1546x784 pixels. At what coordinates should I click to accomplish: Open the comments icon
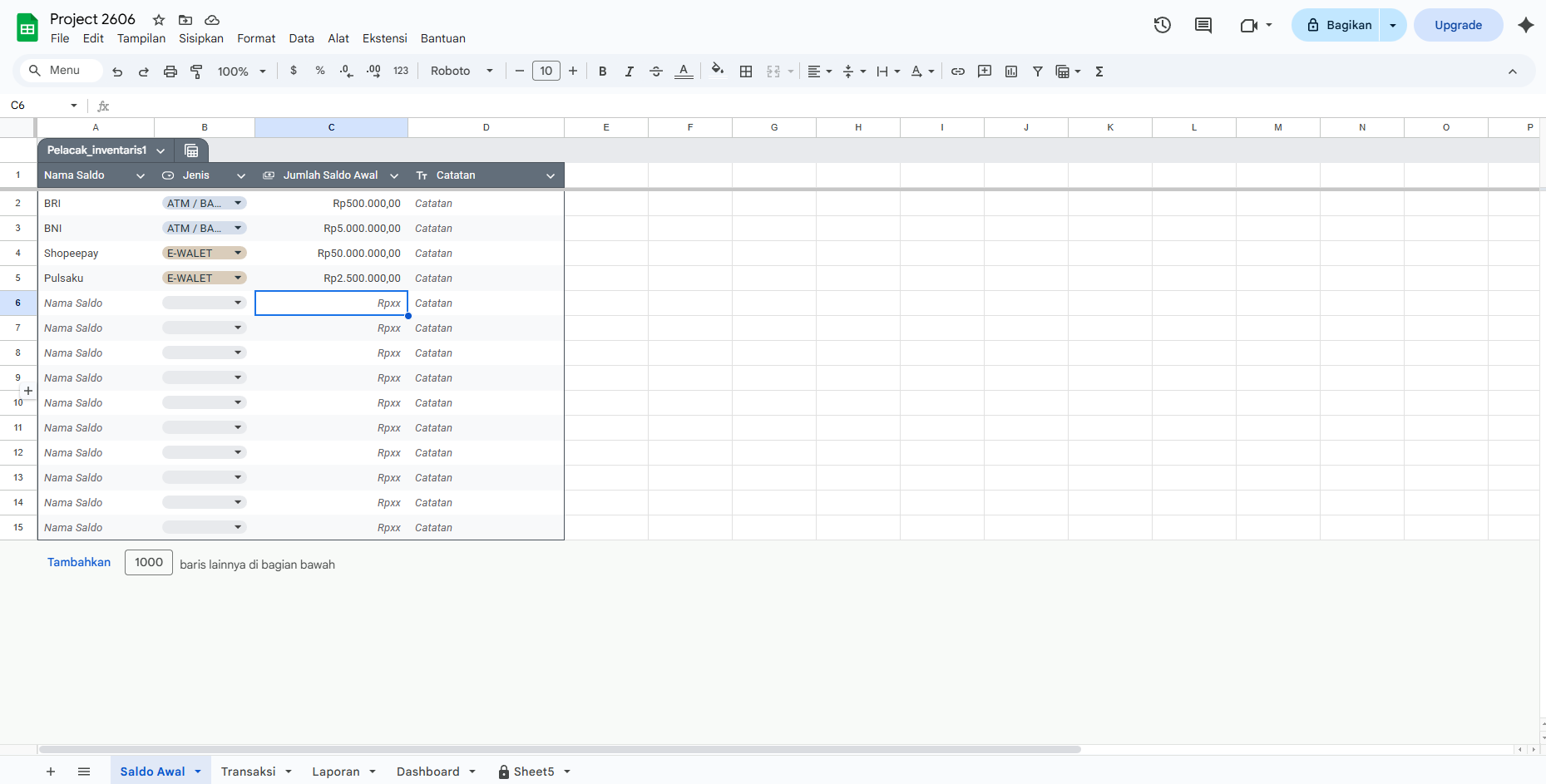pyautogui.click(x=1203, y=25)
